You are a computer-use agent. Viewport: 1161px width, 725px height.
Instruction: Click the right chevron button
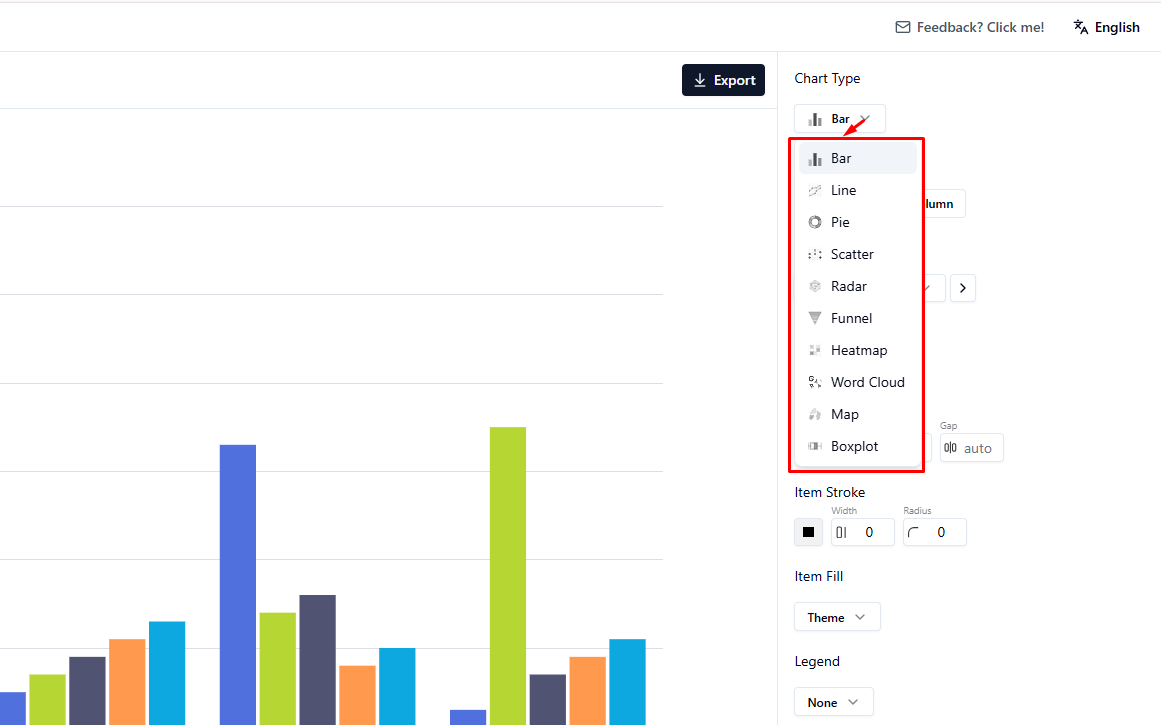962,287
